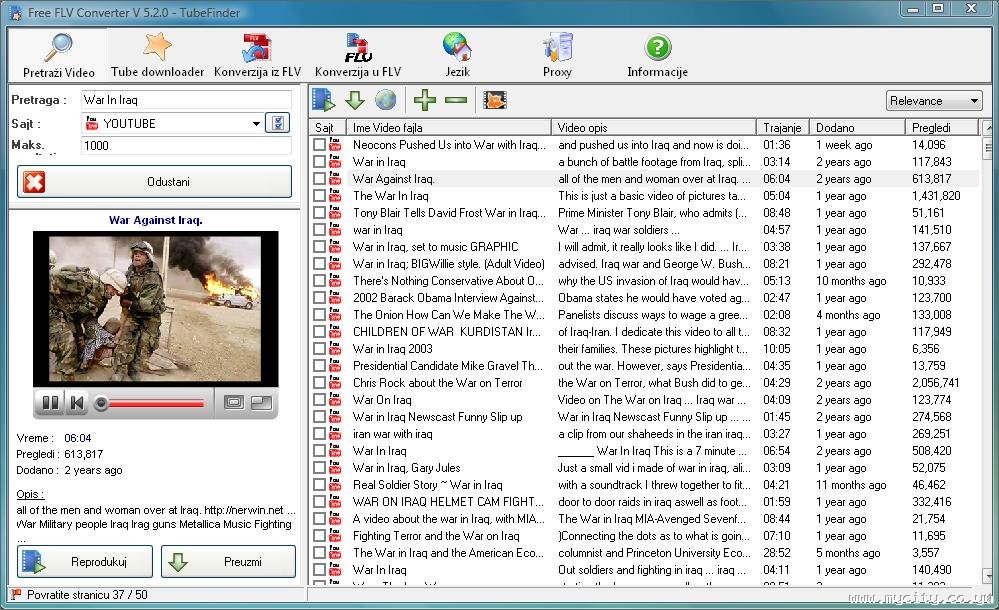Open the Informacije help icon
999x610 pixels.
(x=657, y=55)
